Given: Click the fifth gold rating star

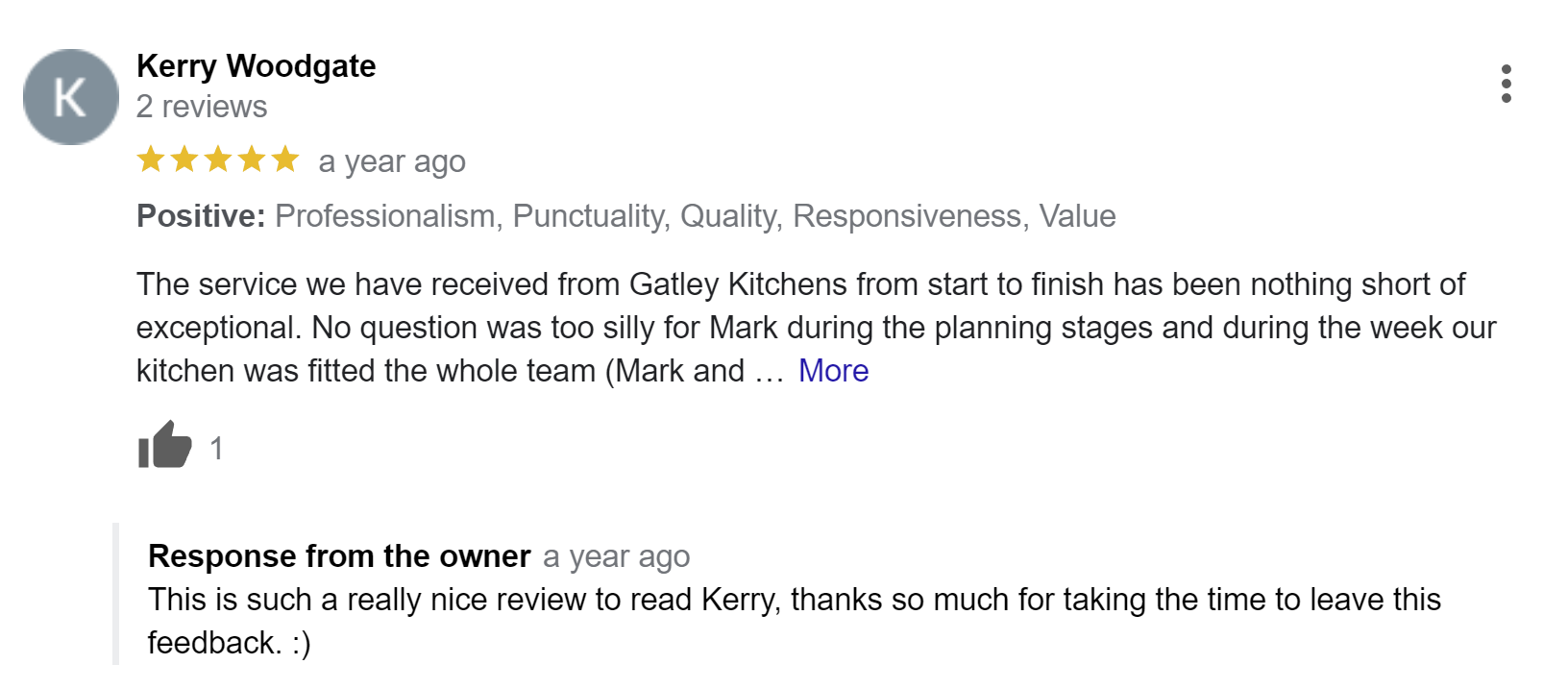Looking at the screenshot, I should (x=285, y=160).
